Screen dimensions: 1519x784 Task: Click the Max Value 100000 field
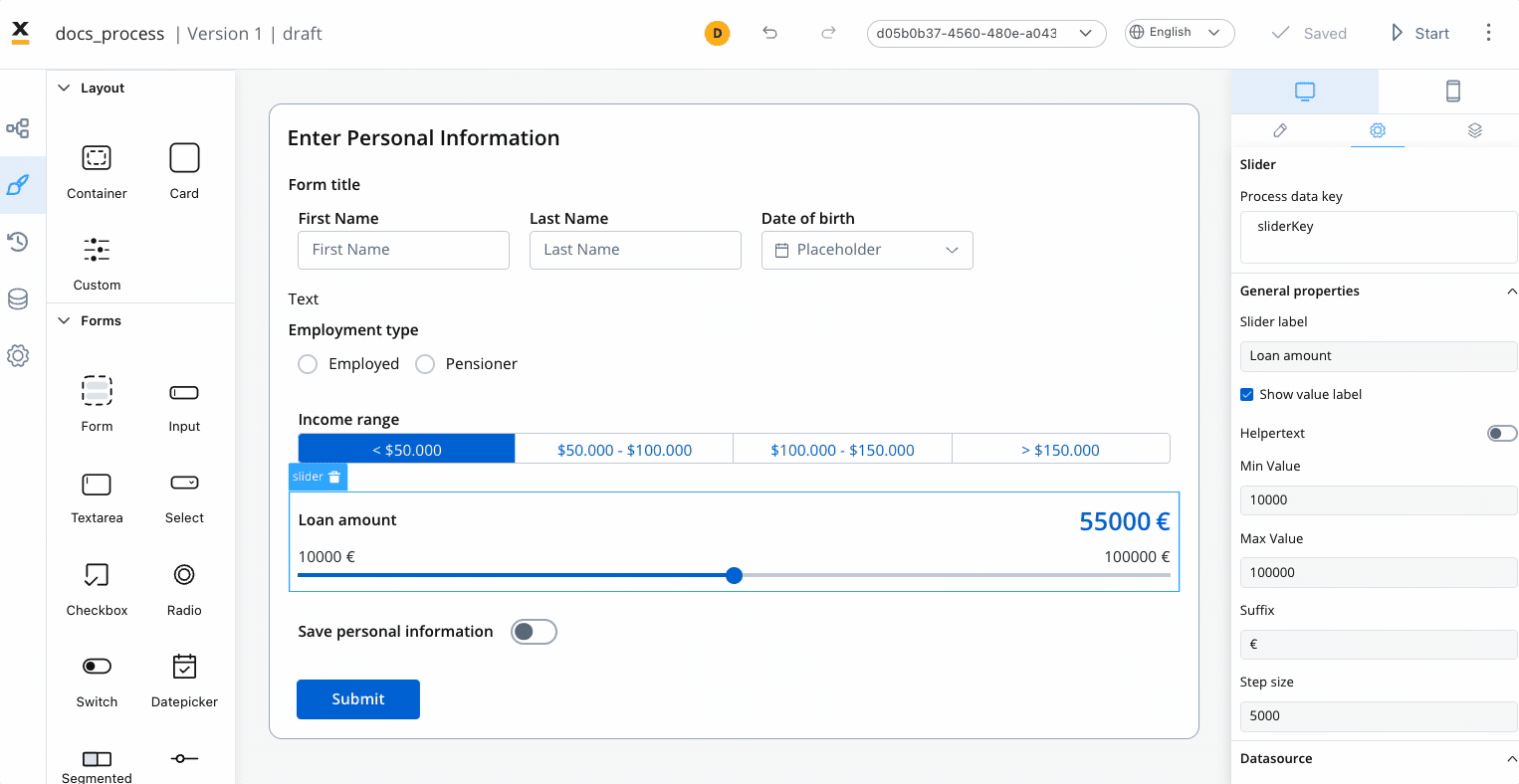click(x=1379, y=573)
